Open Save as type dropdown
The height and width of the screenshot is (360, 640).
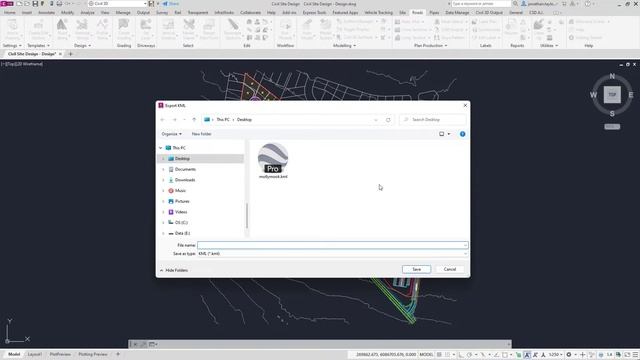465,253
